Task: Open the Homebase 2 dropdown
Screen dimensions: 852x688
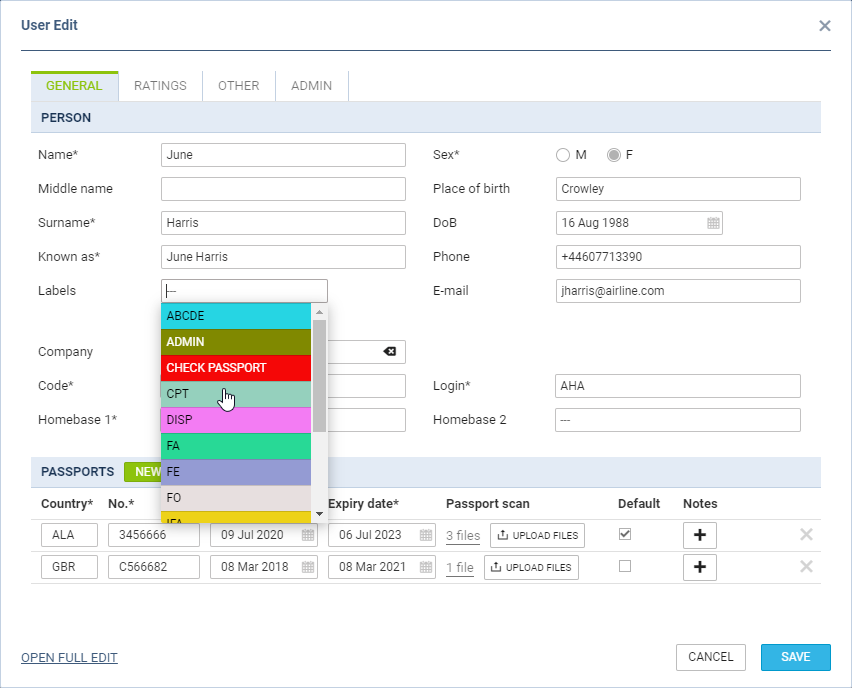Action: pyautogui.click(x=678, y=420)
